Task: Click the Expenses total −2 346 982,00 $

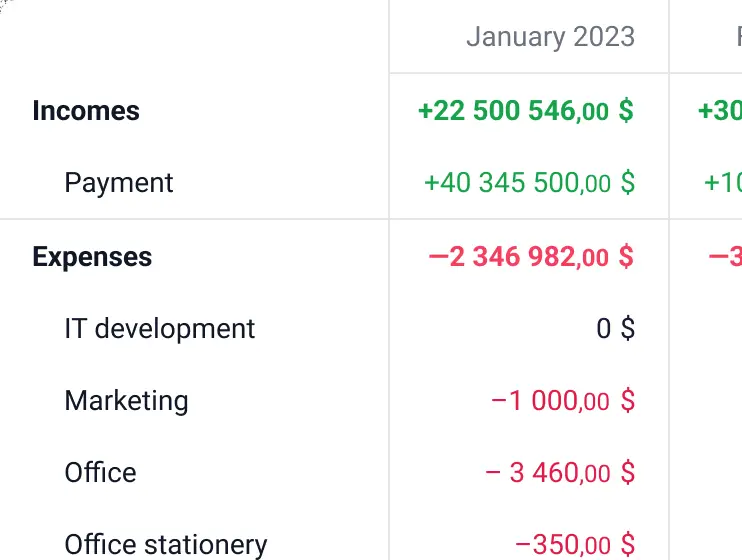Action: [531, 257]
